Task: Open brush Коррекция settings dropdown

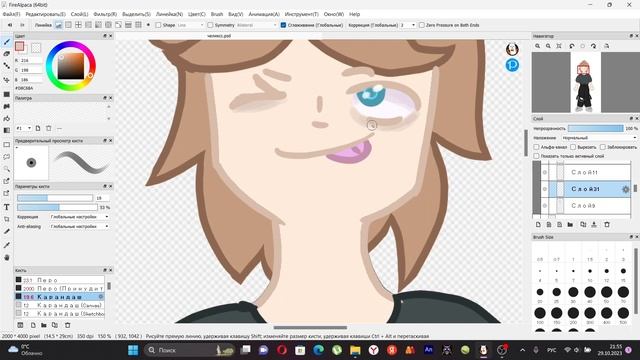Action: tap(79, 217)
